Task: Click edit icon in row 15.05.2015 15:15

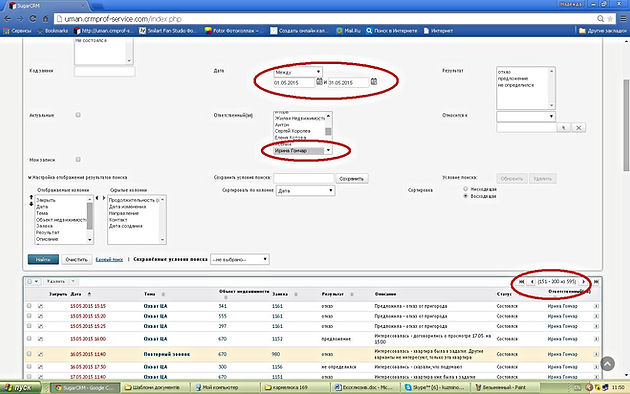Action: click(x=41, y=306)
